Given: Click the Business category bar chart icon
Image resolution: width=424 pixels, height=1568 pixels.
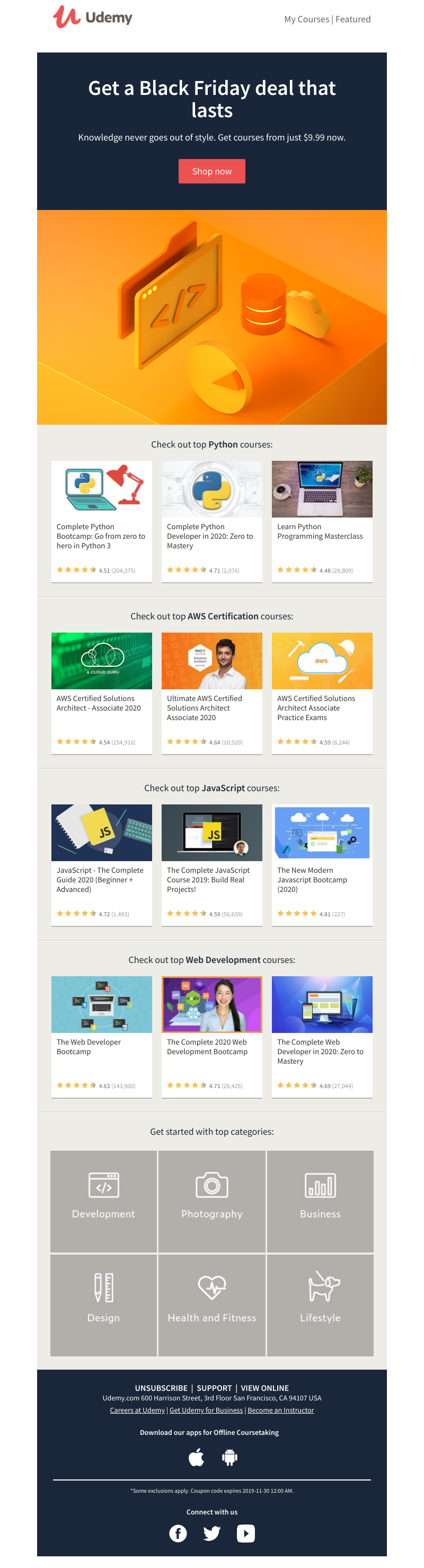Looking at the screenshot, I should [320, 1185].
